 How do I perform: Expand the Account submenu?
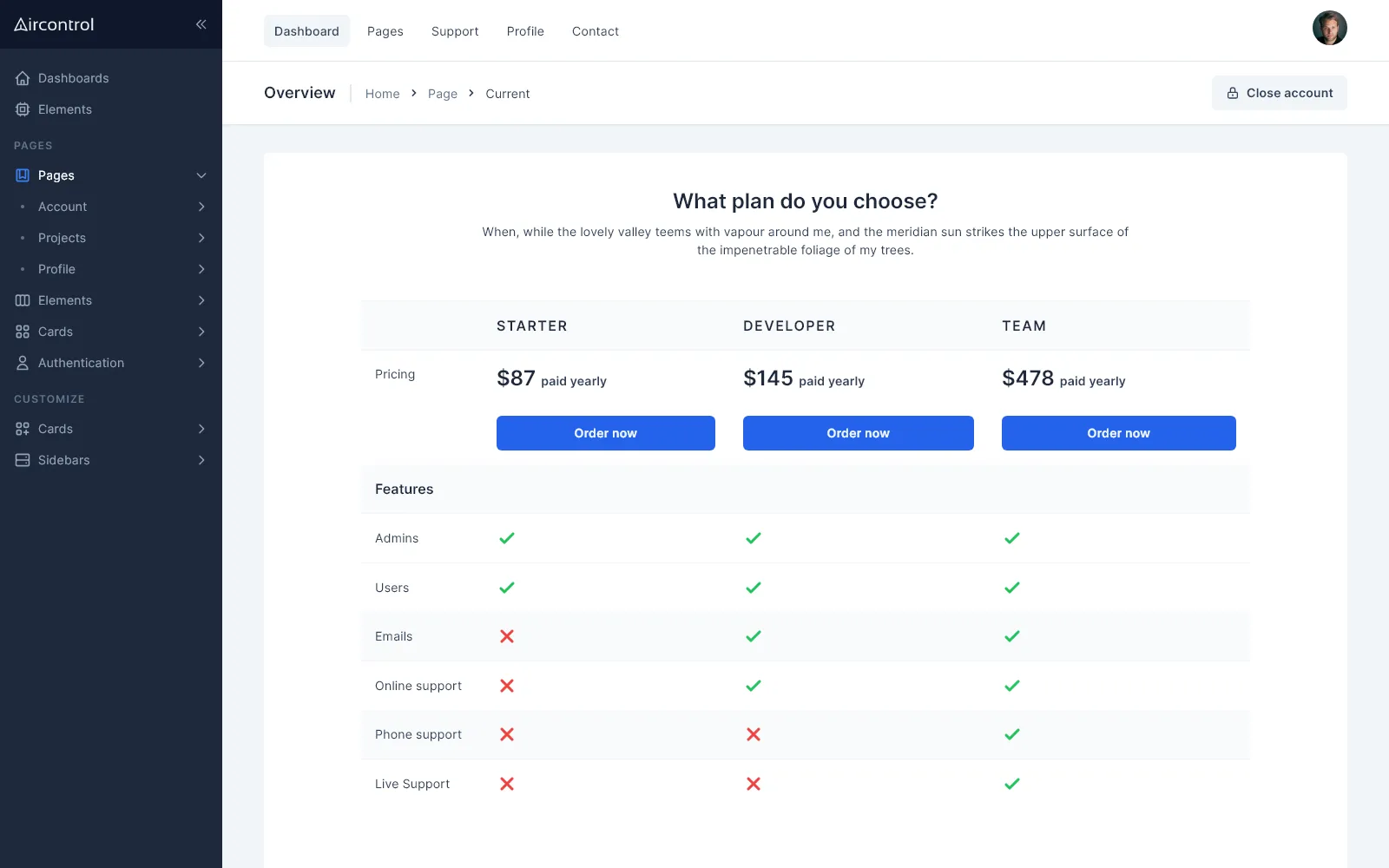click(201, 207)
